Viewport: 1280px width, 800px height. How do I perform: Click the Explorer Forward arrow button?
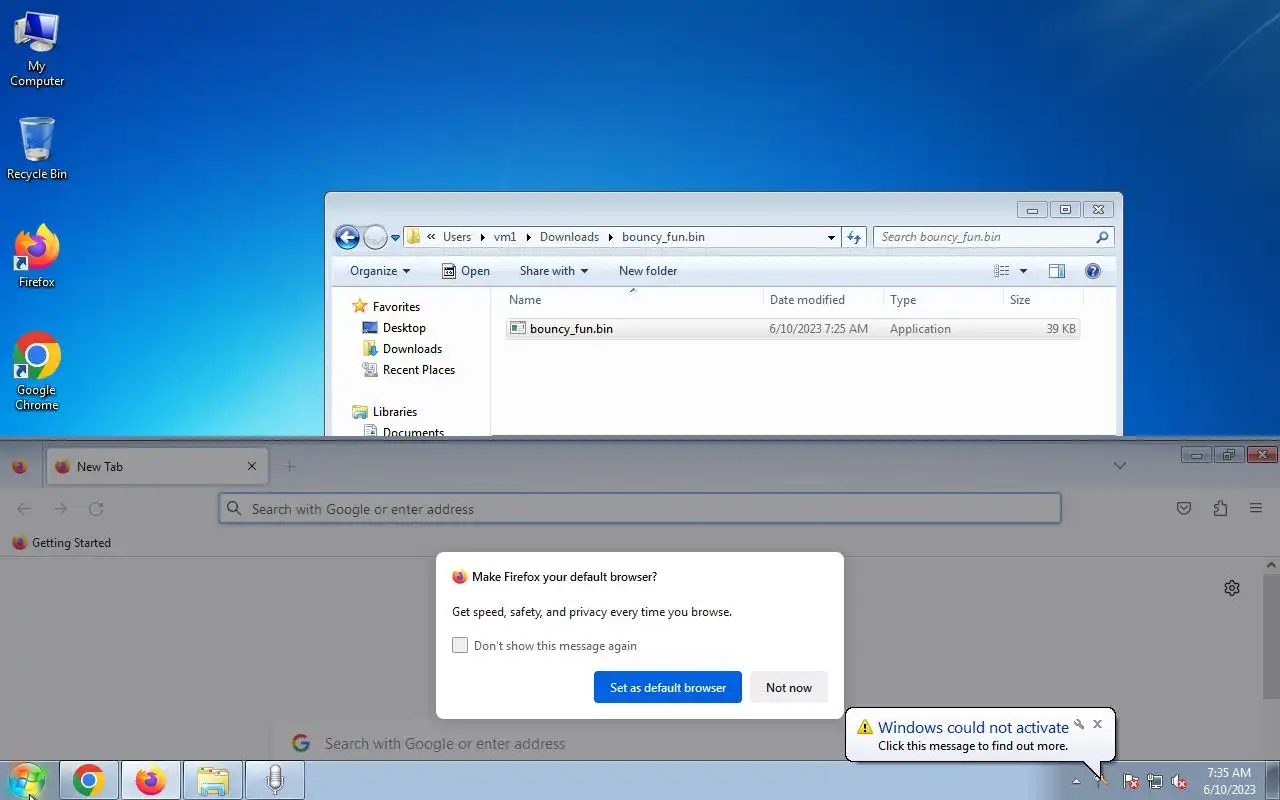pos(375,237)
